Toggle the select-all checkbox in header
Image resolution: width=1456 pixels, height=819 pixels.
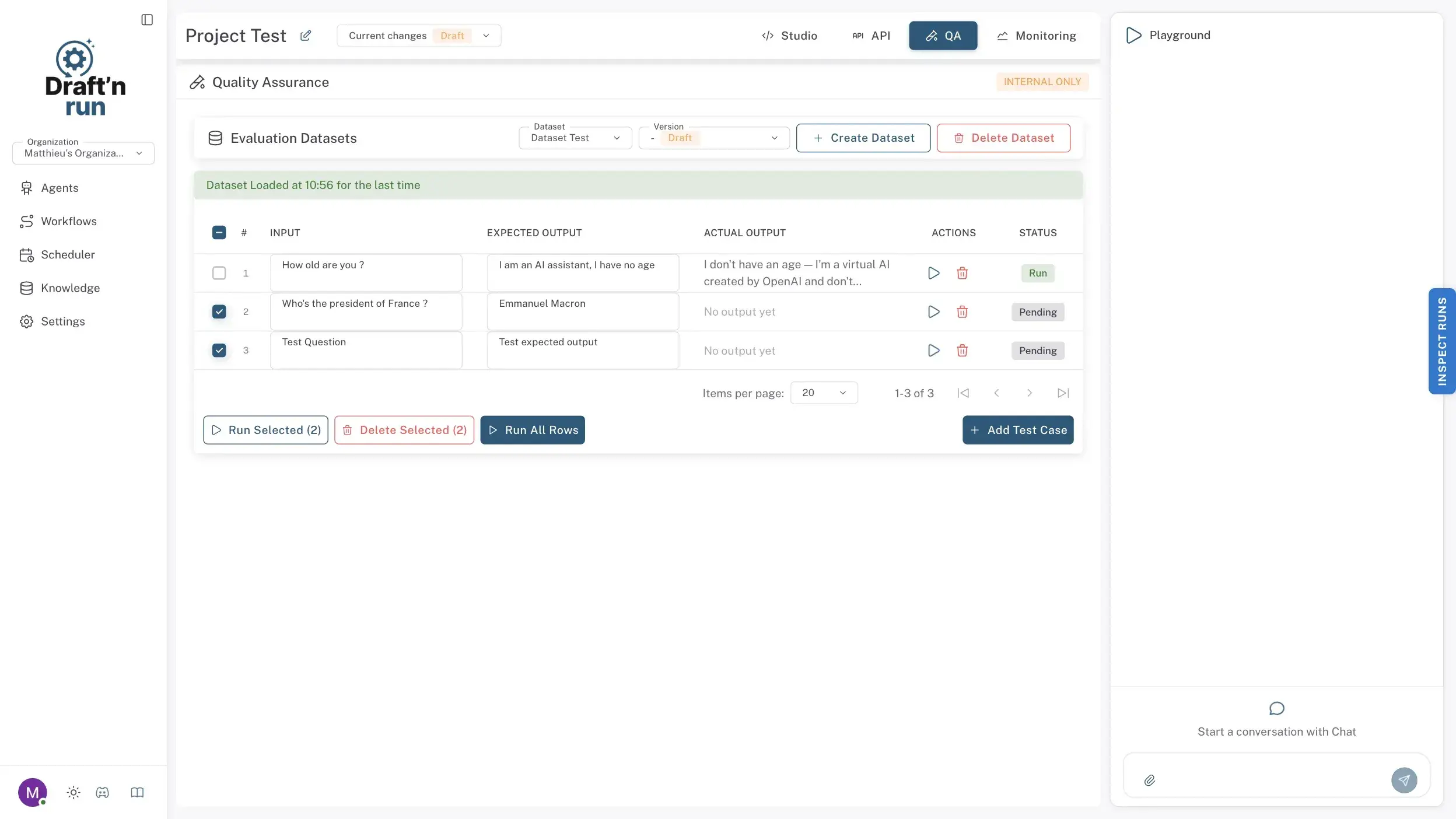pyautogui.click(x=219, y=232)
